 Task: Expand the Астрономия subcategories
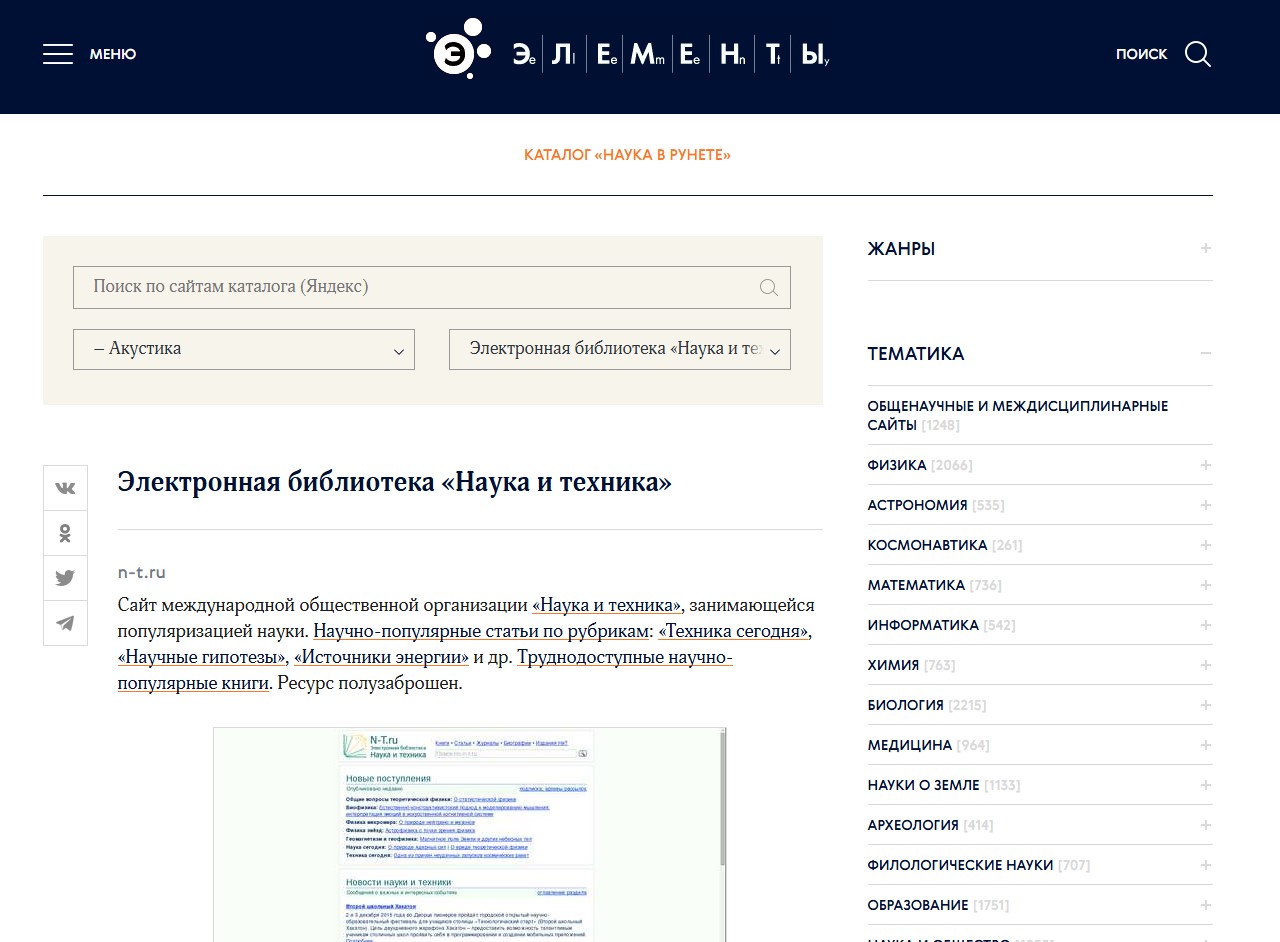[x=1206, y=505]
